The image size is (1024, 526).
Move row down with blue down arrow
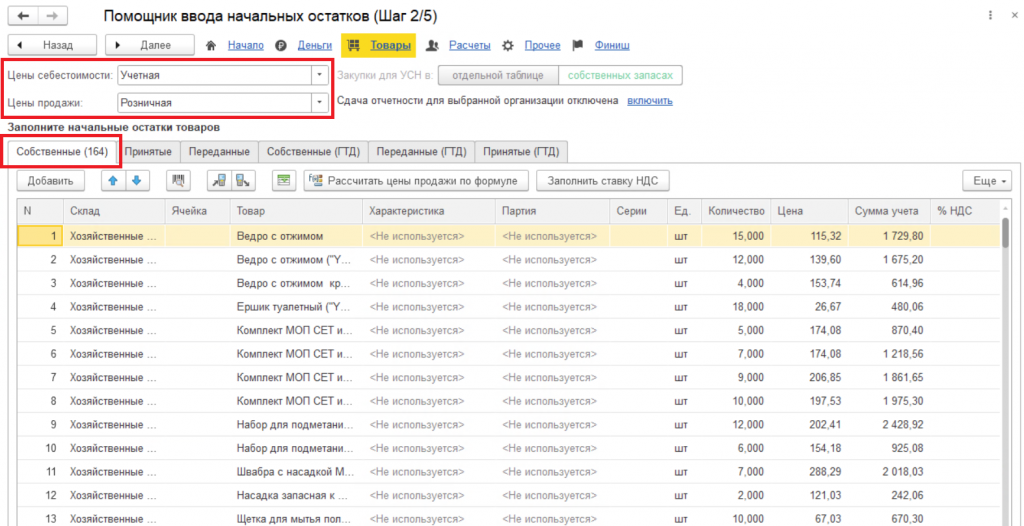point(137,180)
